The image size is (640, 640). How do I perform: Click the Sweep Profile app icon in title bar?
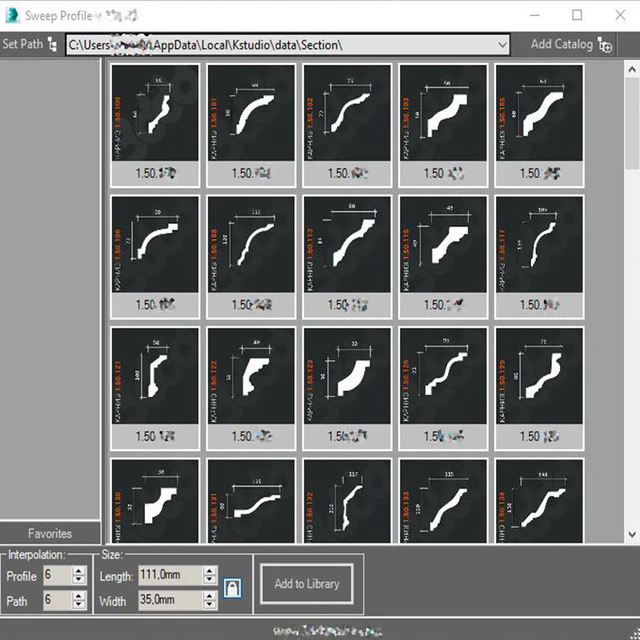pyautogui.click(x=12, y=15)
